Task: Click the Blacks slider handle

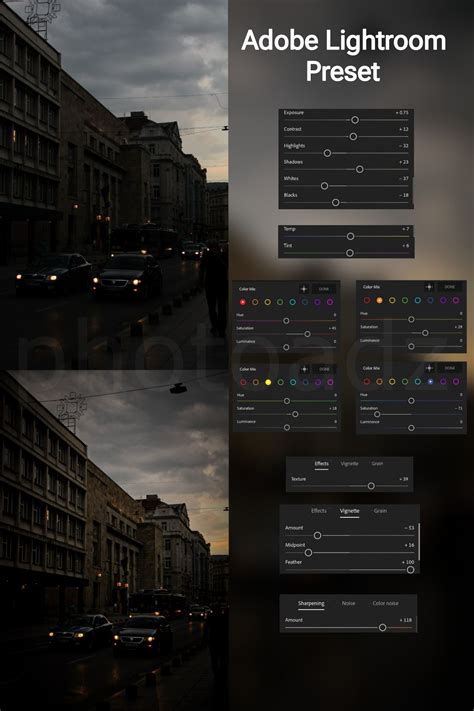Action: tap(336, 202)
